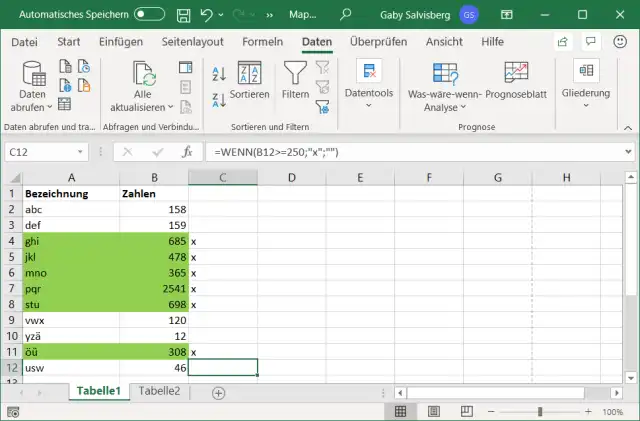Click the Alle aktualisieren refresh icon
Viewport: 640px width, 421px height.
click(144, 75)
